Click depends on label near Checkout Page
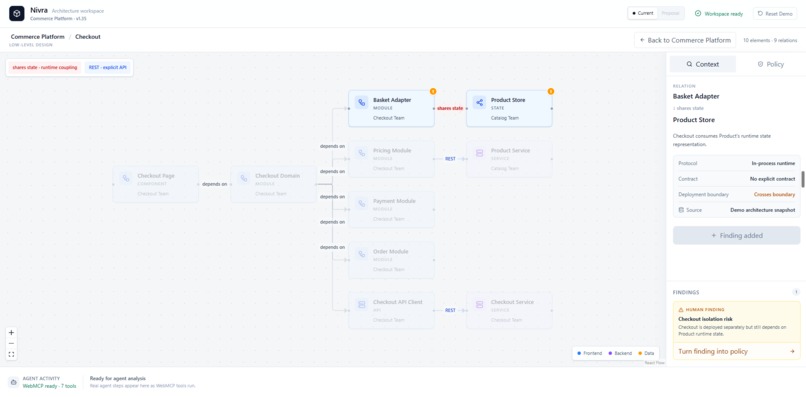The image size is (806, 397). tap(214, 184)
